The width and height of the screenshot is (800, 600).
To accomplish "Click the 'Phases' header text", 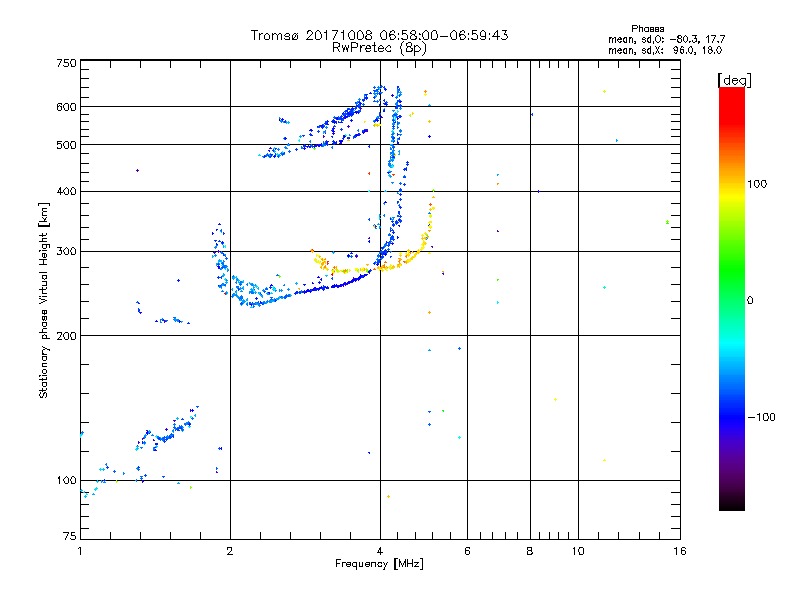I will coord(647,29).
